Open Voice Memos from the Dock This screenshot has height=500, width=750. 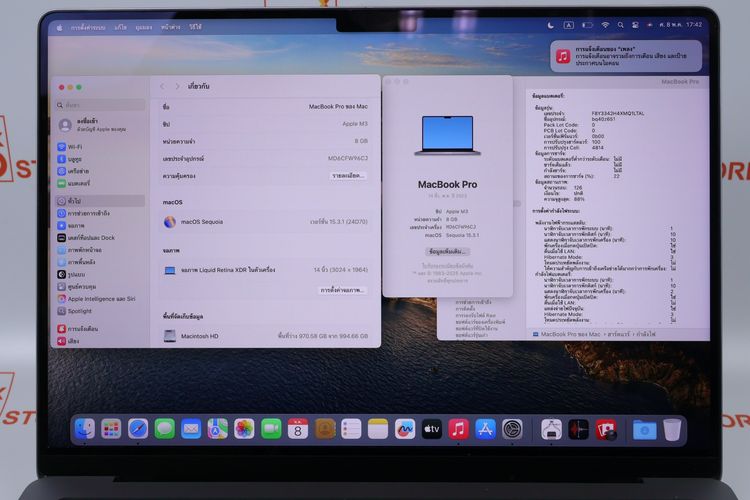578,429
